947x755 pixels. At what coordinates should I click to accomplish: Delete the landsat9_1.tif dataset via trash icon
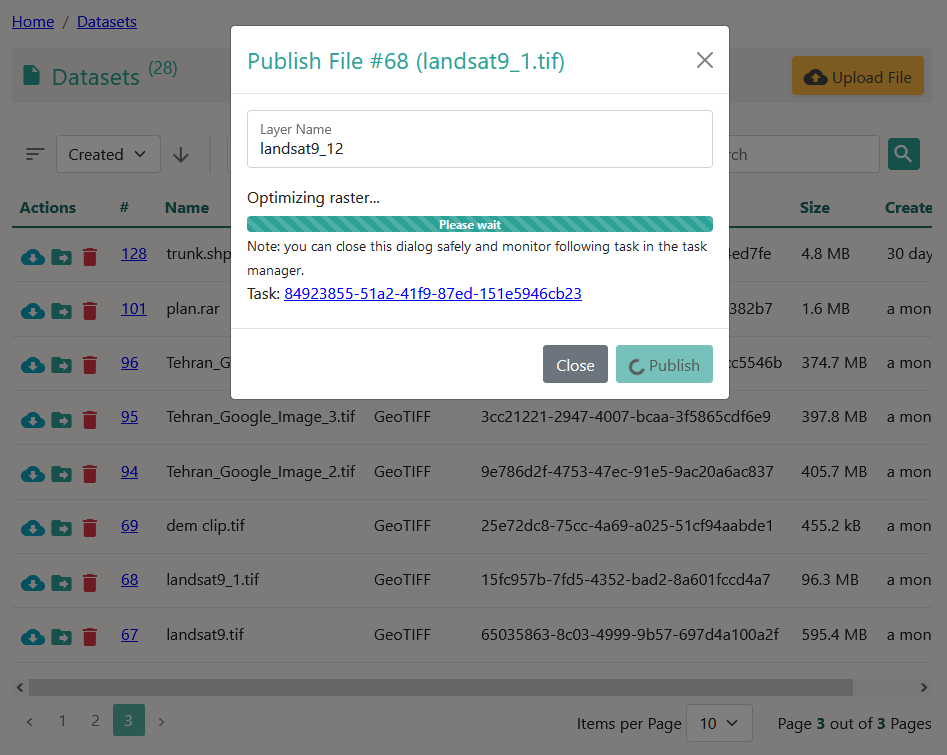90,582
